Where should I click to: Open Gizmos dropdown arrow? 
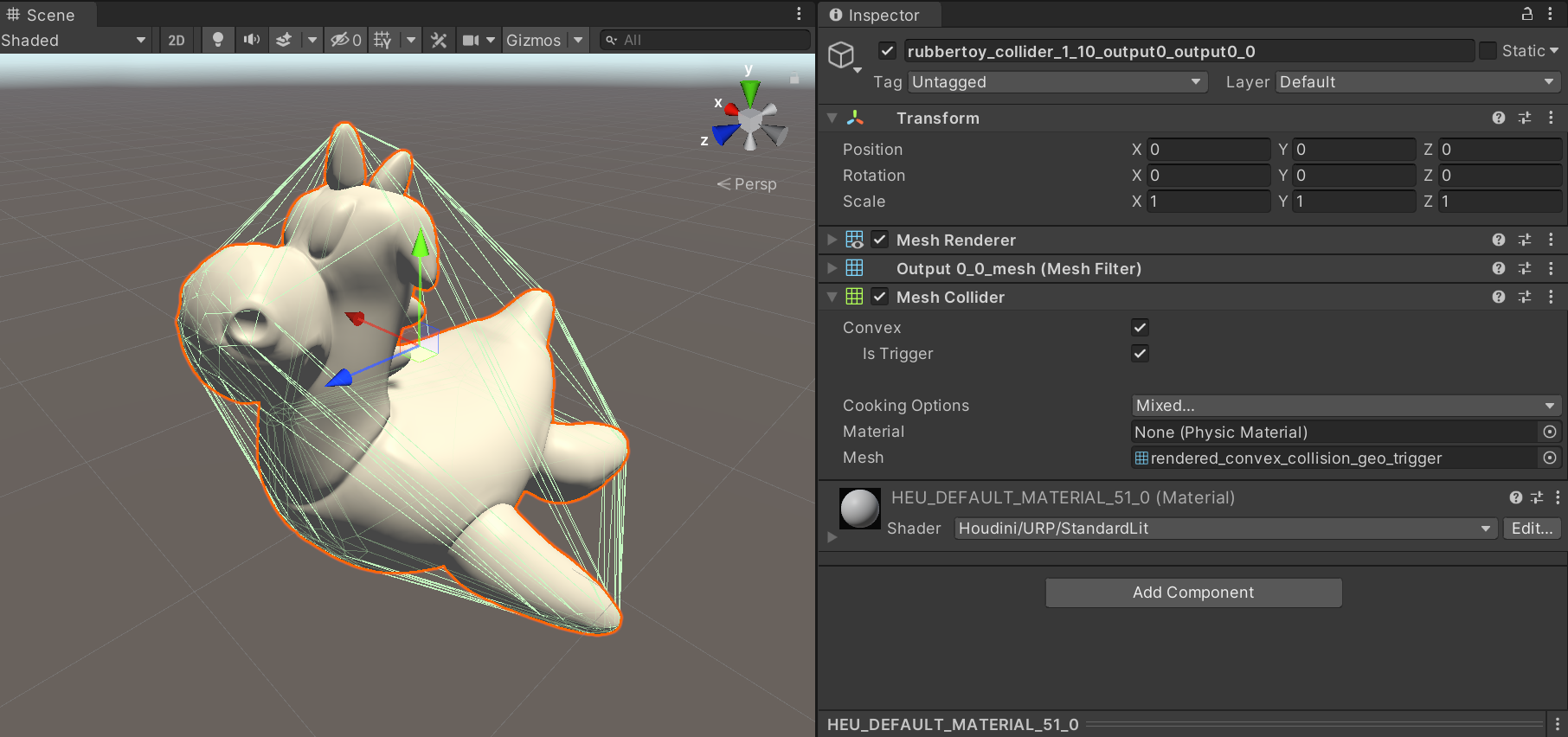tap(578, 40)
